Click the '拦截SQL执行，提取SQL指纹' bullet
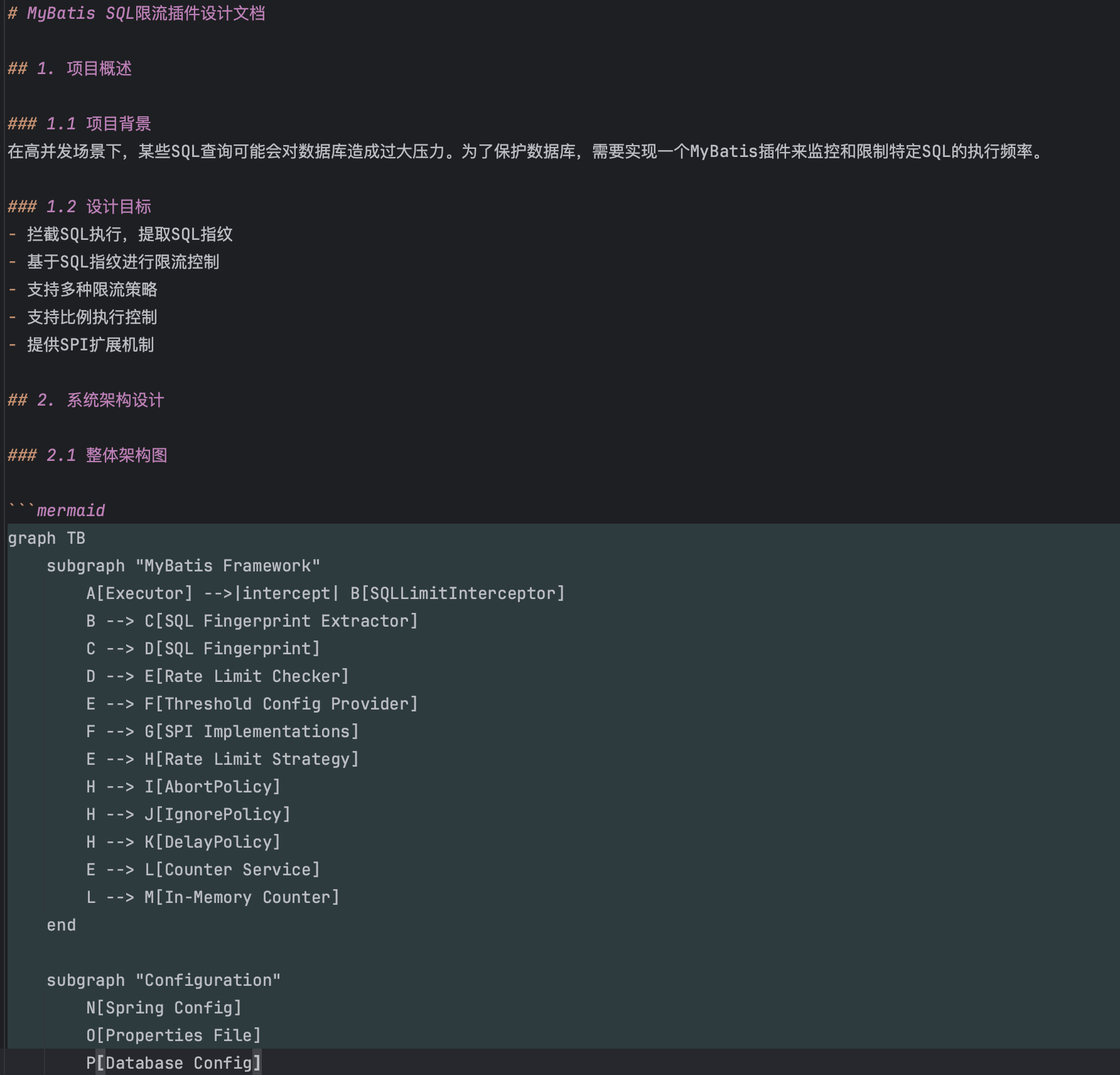 click(129, 234)
